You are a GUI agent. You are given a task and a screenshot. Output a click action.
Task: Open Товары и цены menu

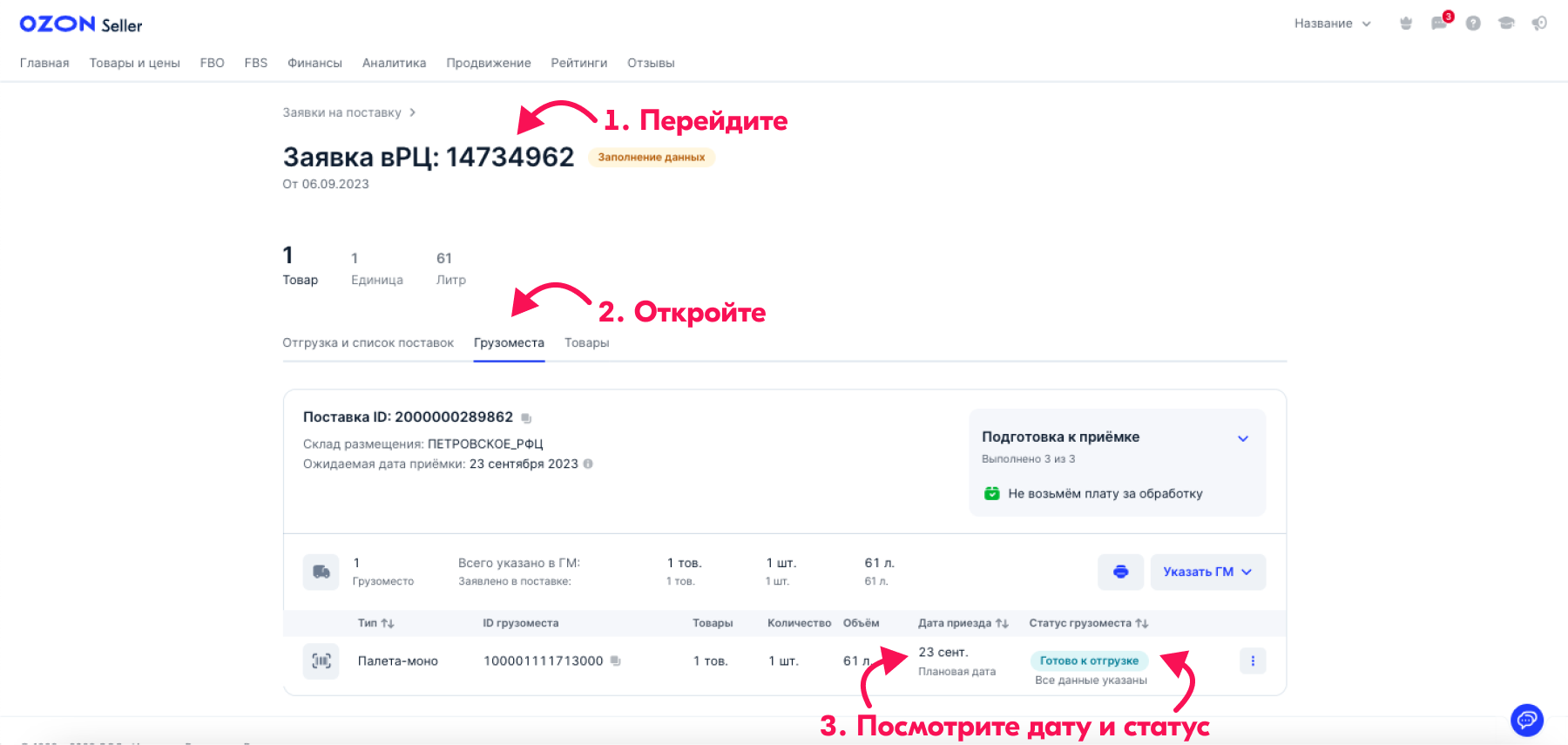point(135,63)
